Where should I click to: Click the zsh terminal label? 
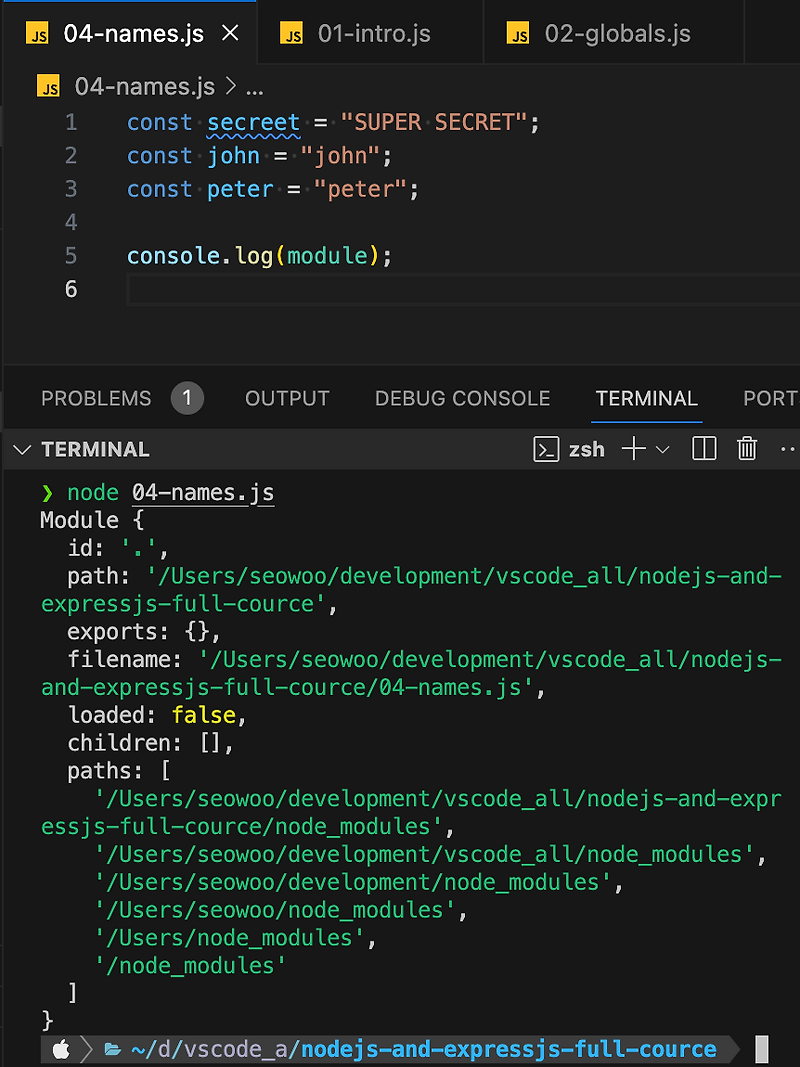tap(586, 450)
